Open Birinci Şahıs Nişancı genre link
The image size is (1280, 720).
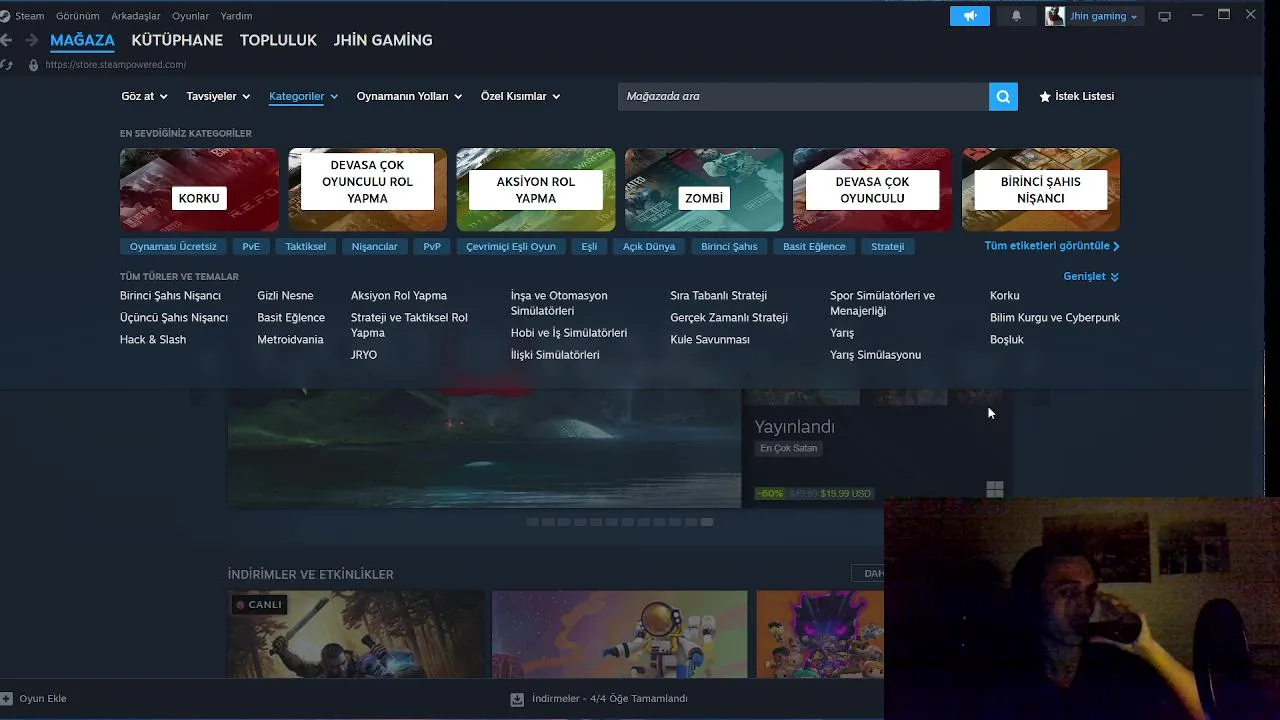point(170,296)
